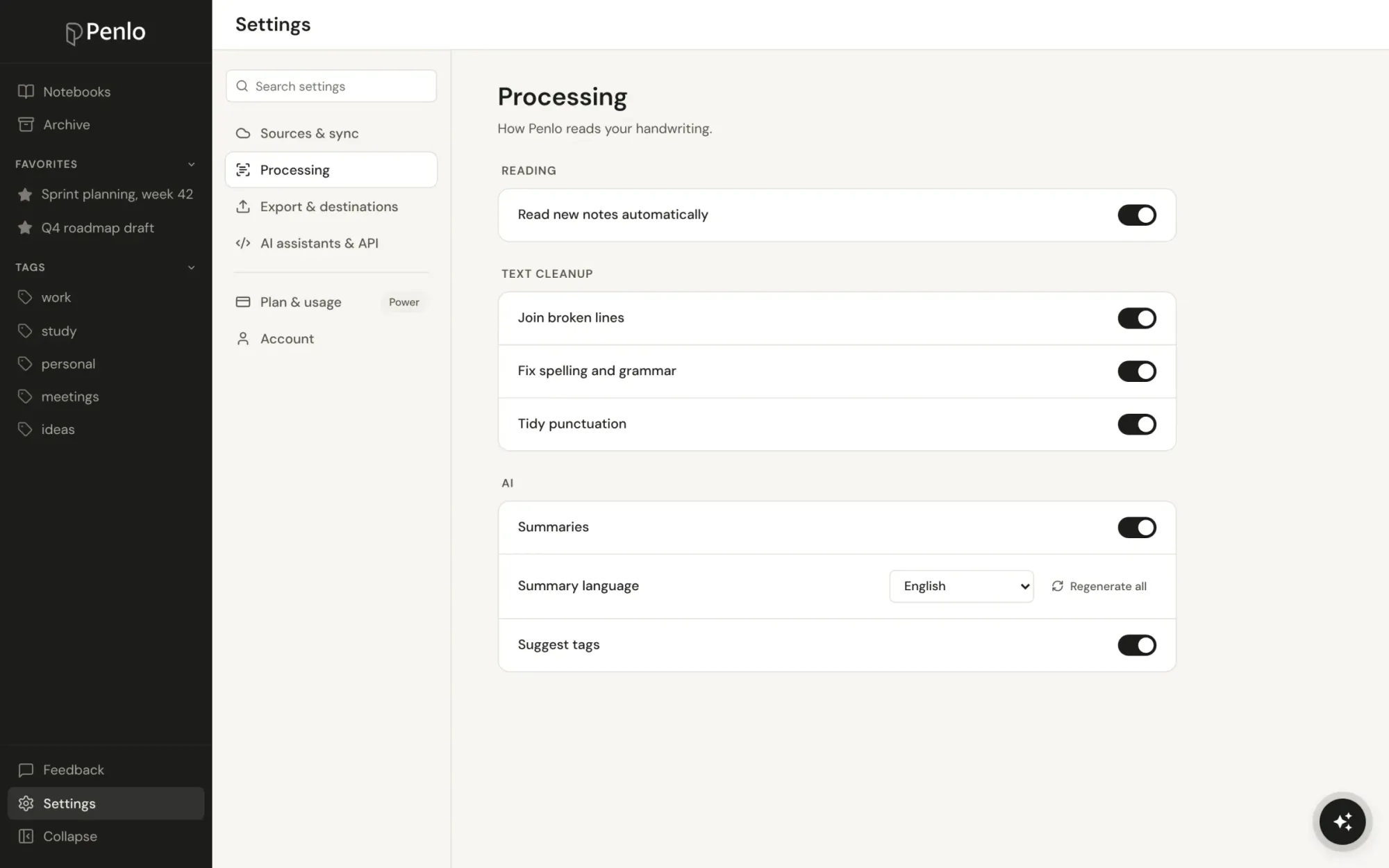1389x868 pixels.
Task: Click the Power plan badge
Action: [x=404, y=302]
